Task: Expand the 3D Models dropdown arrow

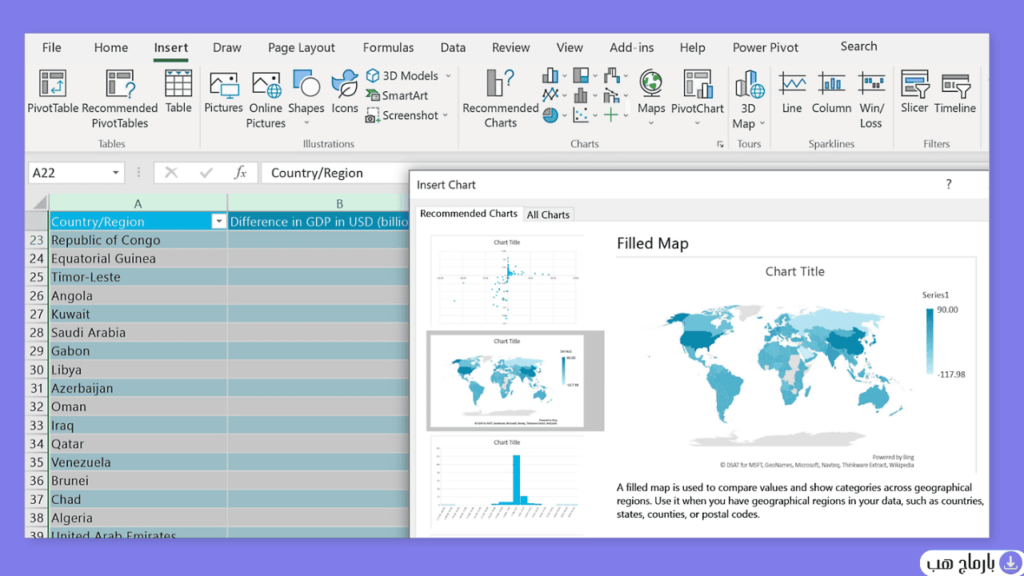Action: [x=449, y=76]
